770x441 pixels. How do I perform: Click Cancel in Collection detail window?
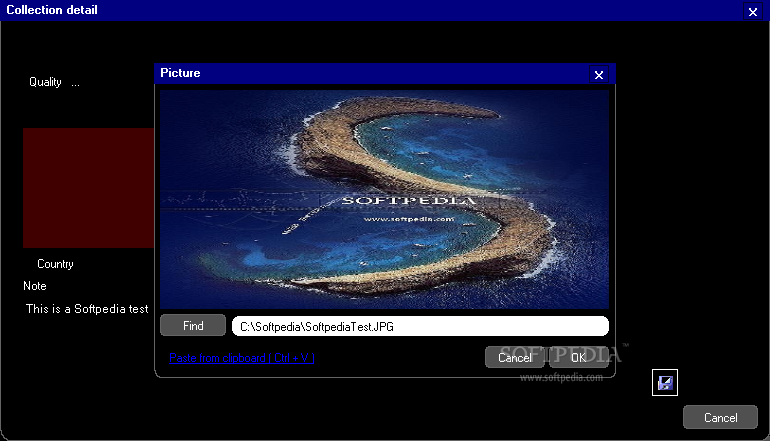click(720, 417)
